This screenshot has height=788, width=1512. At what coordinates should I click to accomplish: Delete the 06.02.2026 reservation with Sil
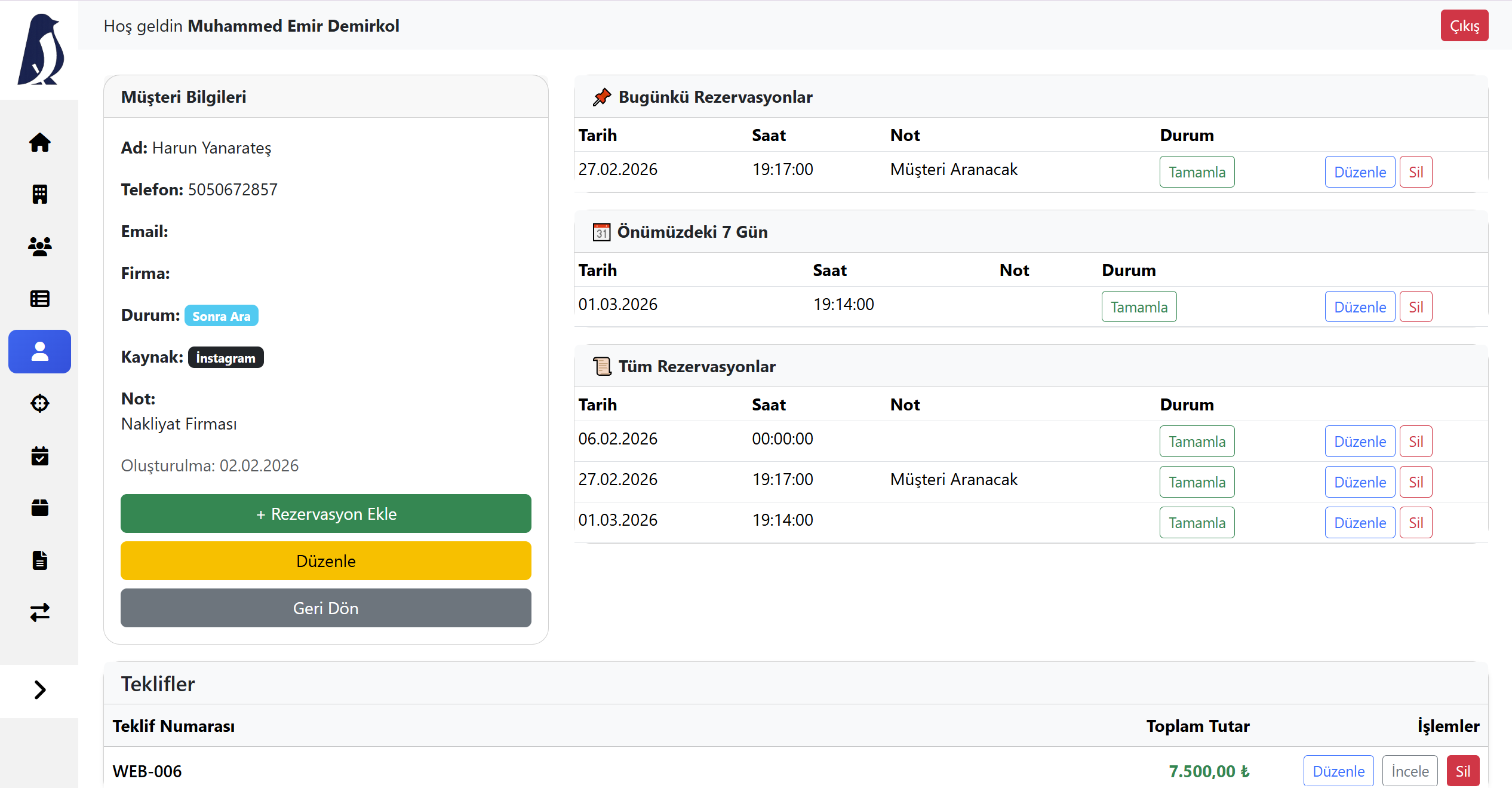tap(1415, 441)
